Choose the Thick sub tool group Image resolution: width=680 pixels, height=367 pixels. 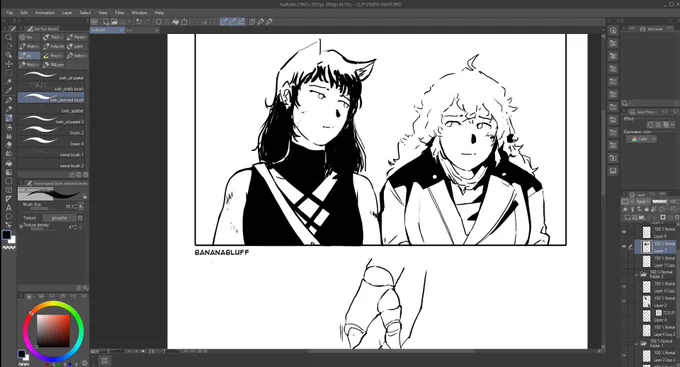[x=53, y=37]
